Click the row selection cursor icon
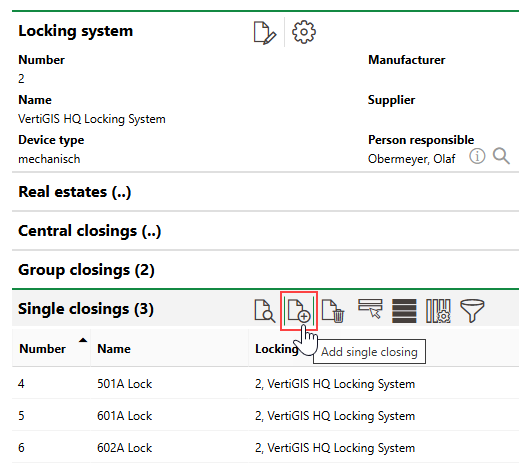This screenshot has height=471, width=519. [370, 309]
